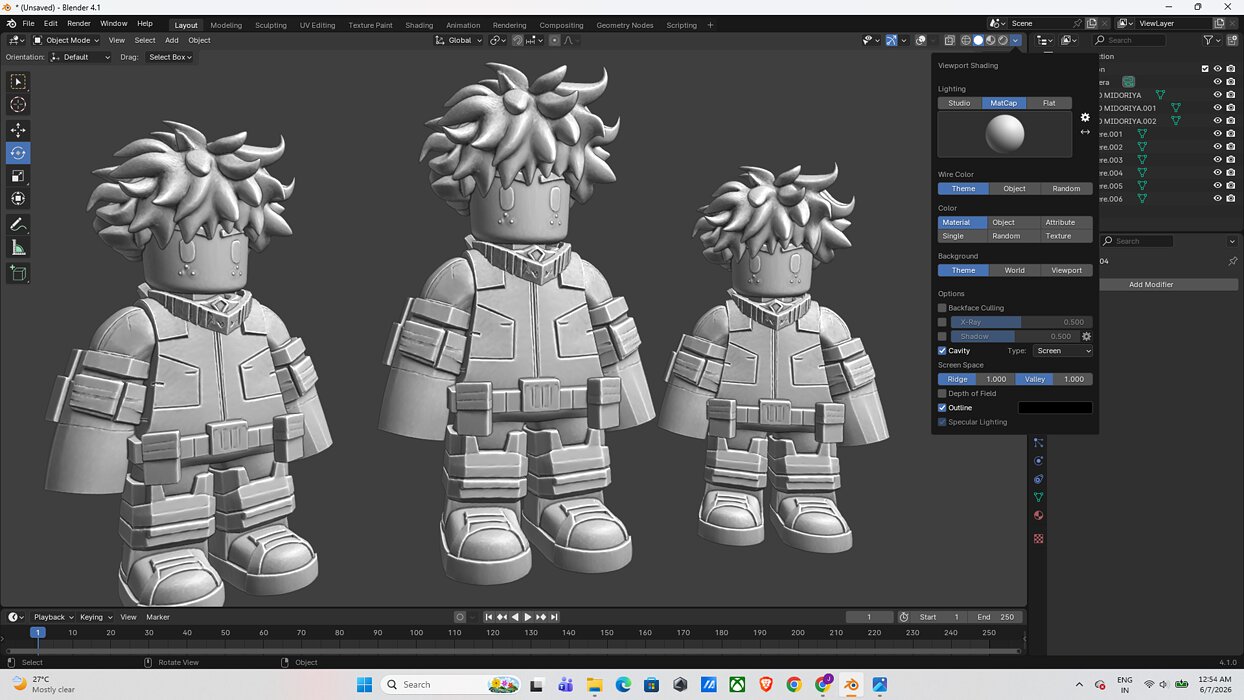Enable the X-Ray checkbox in shading popover
This screenshot has height=700, width=1244.
coord(942,322)
